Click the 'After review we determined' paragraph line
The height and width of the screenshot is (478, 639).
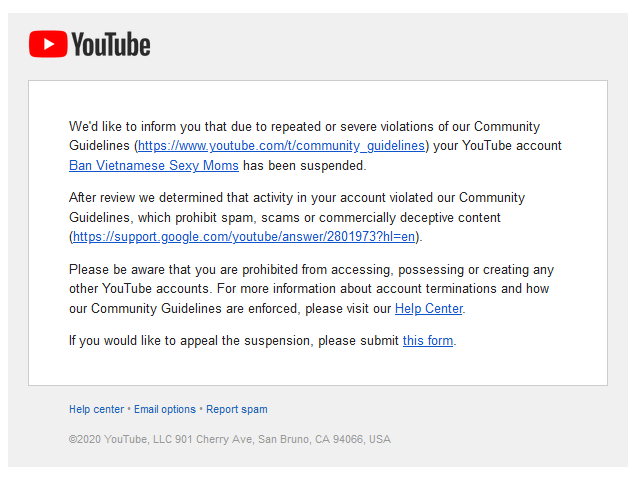tap(297, 198)
